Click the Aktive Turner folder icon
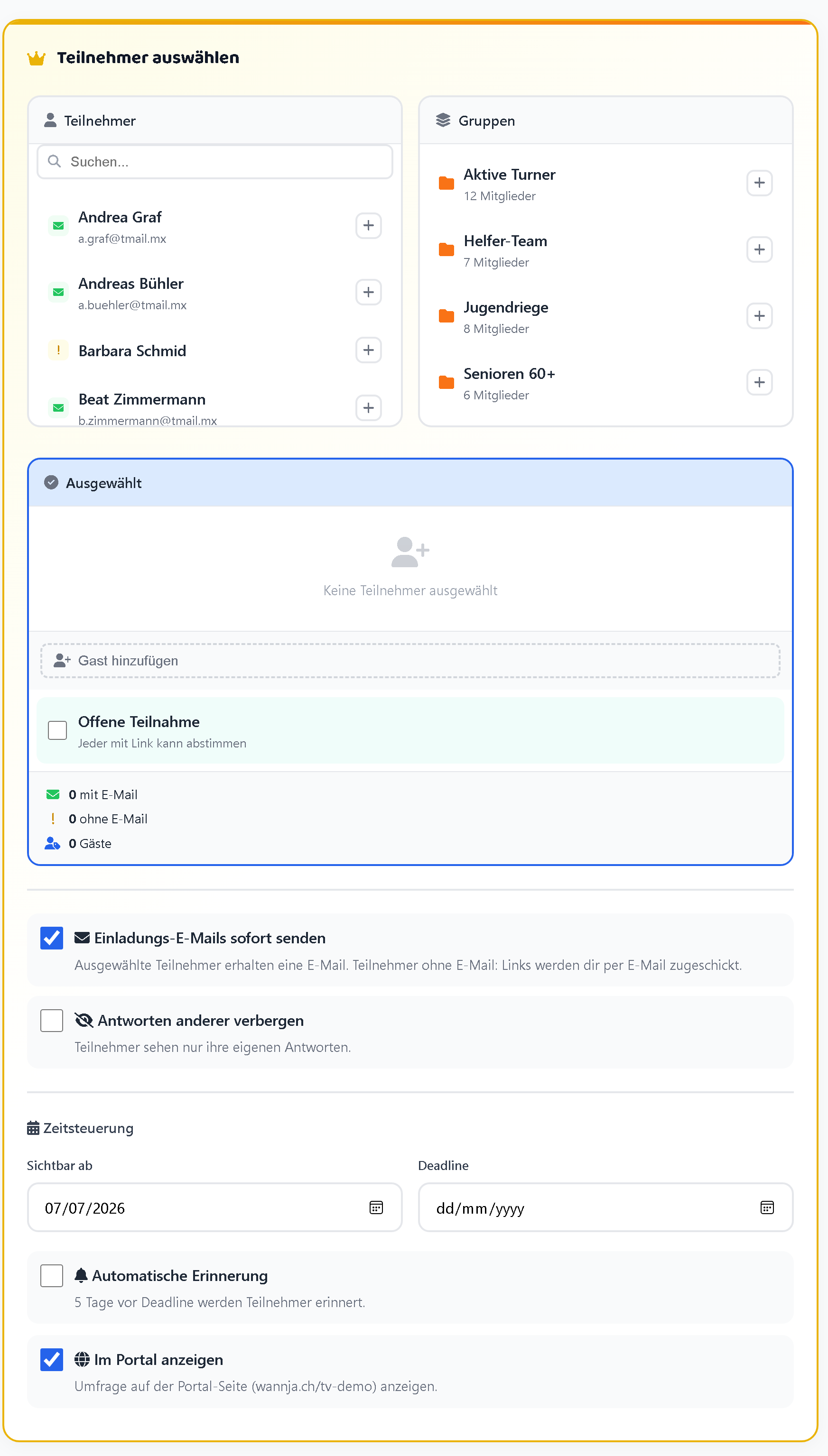This screenshot has width=828, height=1456. (x=447, y=183)
